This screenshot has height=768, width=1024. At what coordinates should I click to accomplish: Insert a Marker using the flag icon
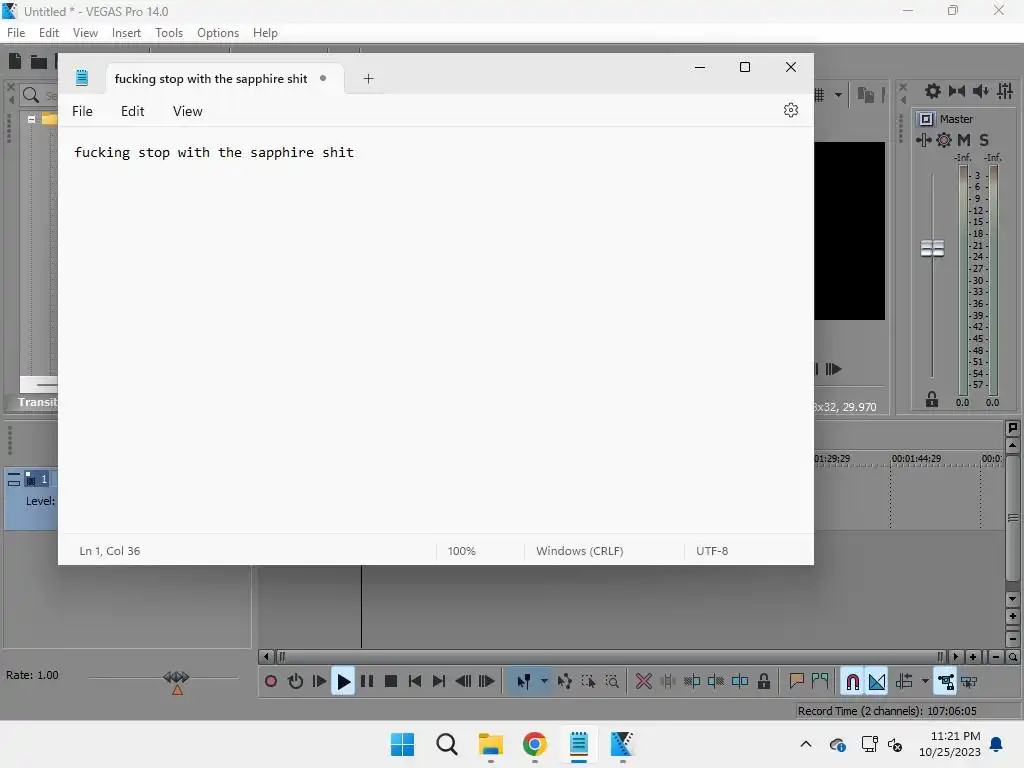click(796, 681)
